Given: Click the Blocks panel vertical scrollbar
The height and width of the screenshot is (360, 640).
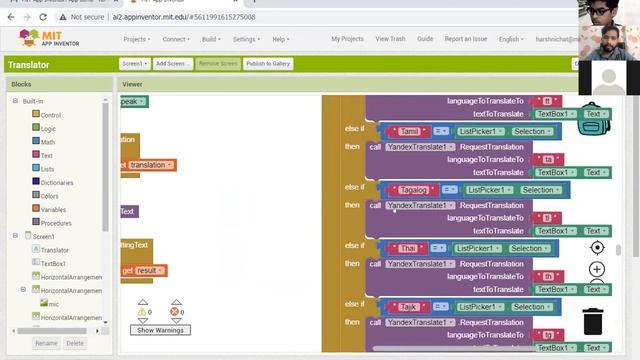Looking at the screenshot, I should tap(106, 167).
